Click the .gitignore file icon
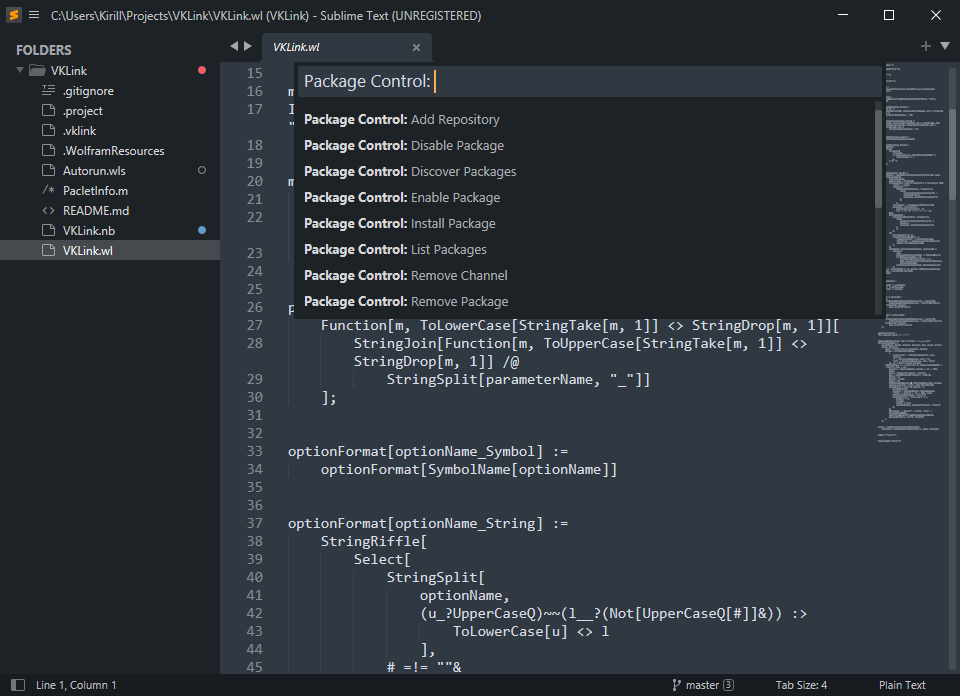Screen dimensions: 960x696 (x=48, y=91)
